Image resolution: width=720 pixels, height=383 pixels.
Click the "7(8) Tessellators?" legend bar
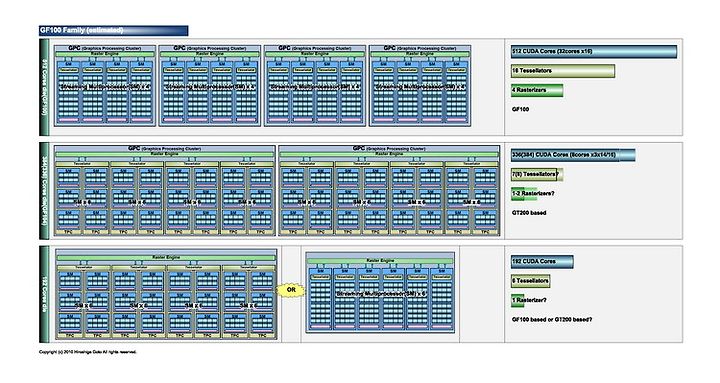click(x=537, y=174)
